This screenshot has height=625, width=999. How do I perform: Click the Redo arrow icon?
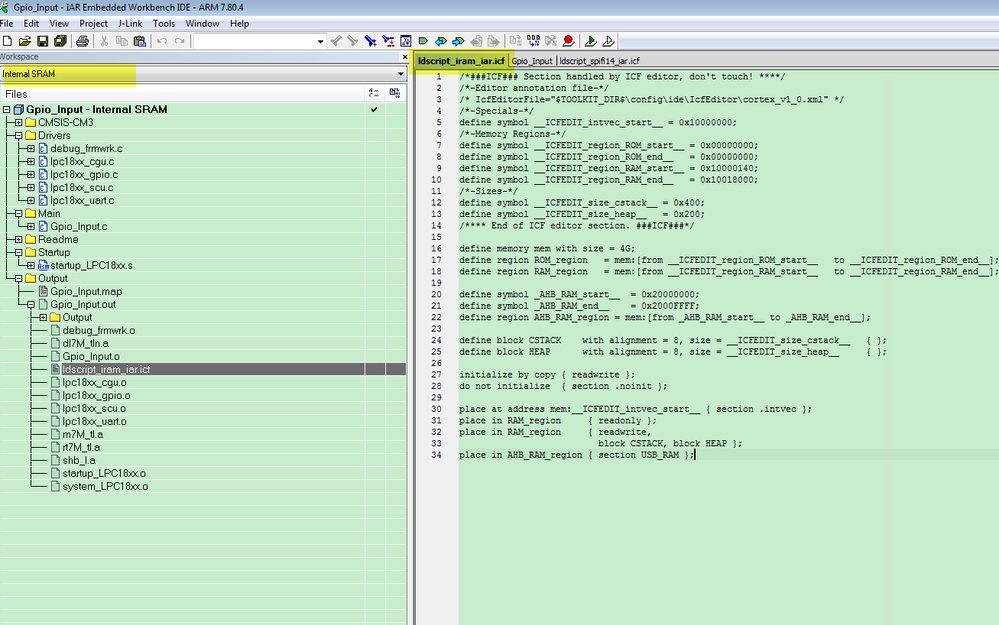tap(180, 41)
